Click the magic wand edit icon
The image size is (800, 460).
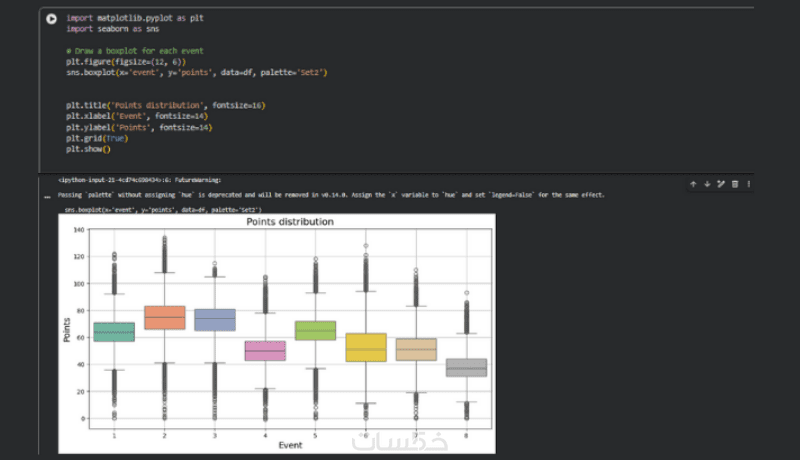coord(721,184)
